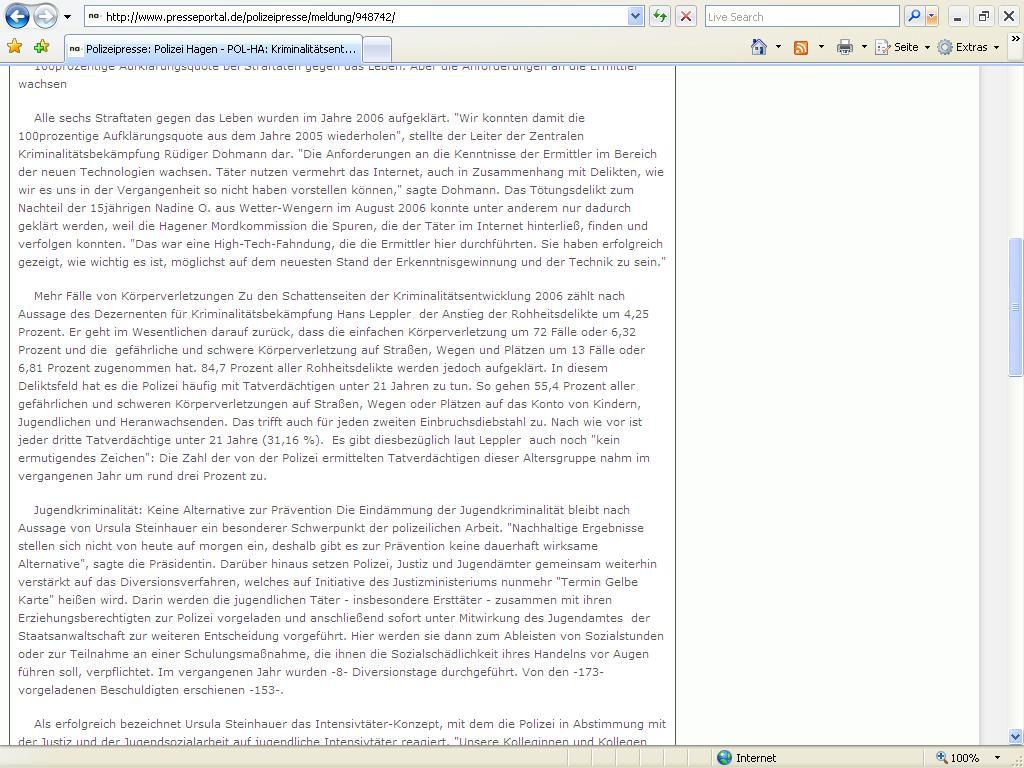Click text "Mehr Fälle von Körperverletzungen"
1024x768 pixels.
pos(134,296)
